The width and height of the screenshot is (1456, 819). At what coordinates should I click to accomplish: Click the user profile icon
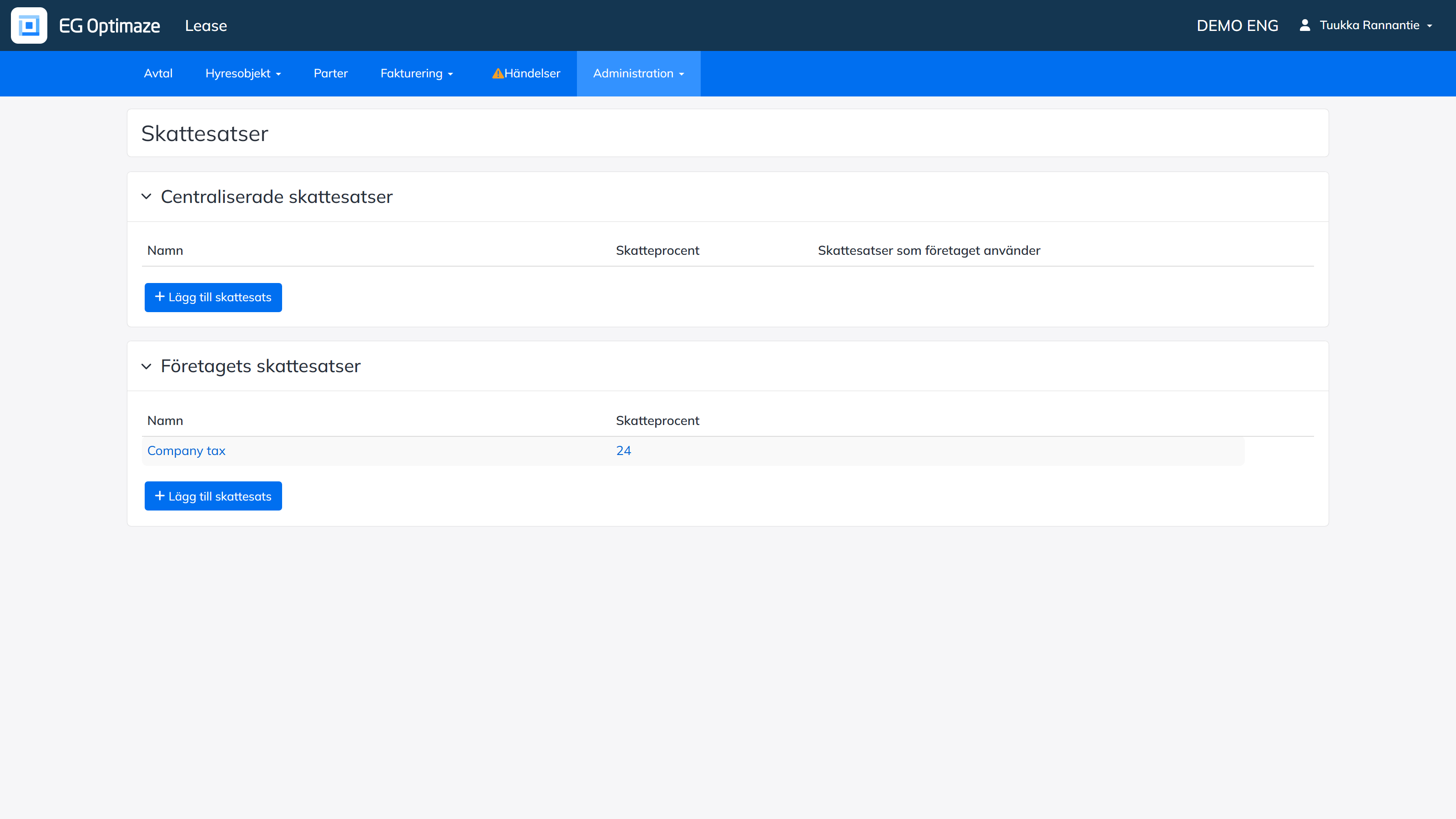pos(1304,25)
